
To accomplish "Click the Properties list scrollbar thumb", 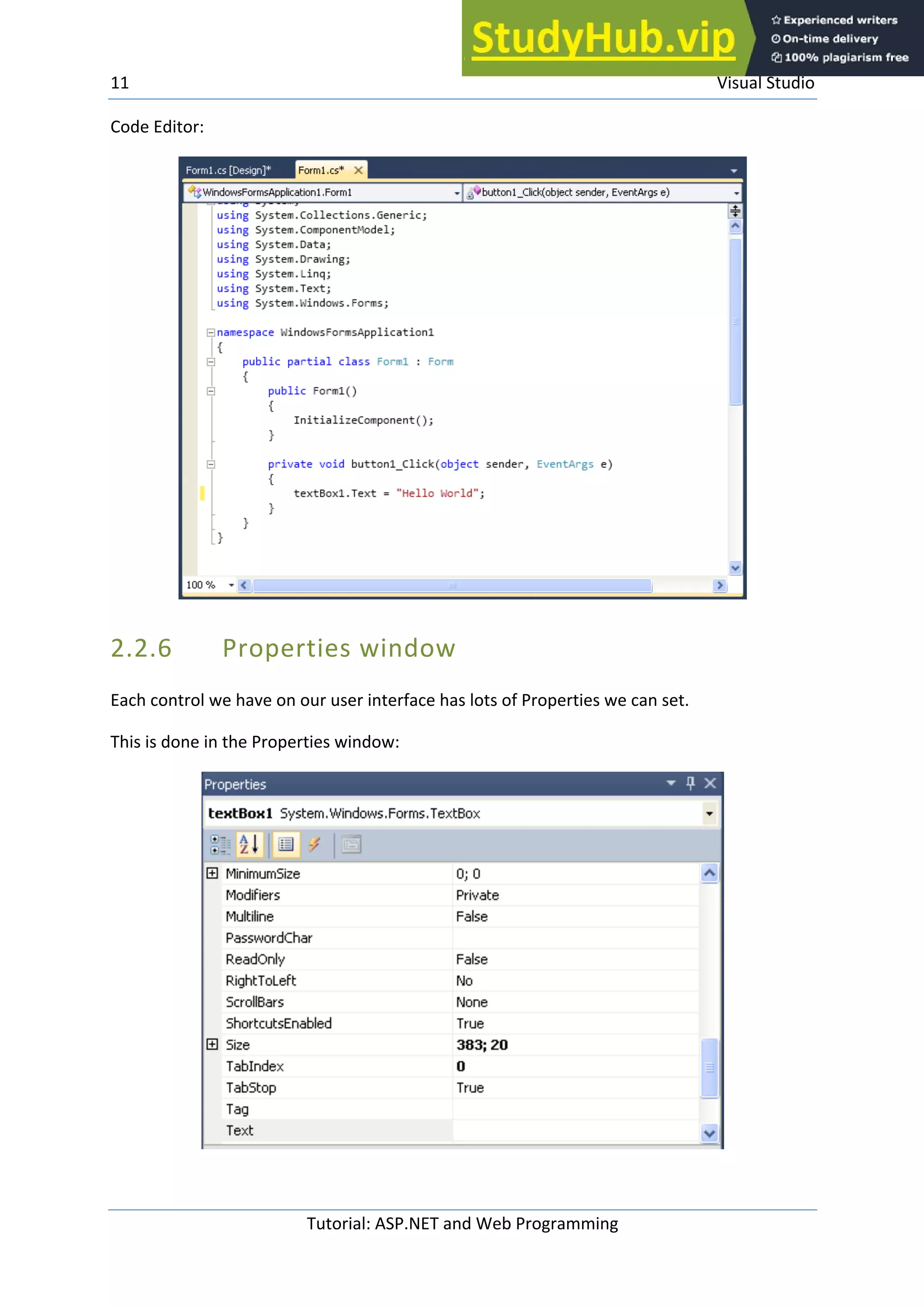I will [x=709, y=1067].
